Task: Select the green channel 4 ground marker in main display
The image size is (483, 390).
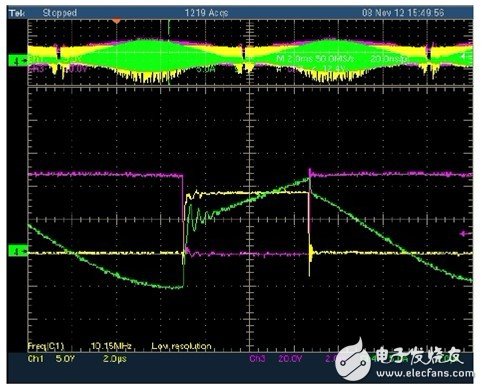Action: click(x=18, y=251)
